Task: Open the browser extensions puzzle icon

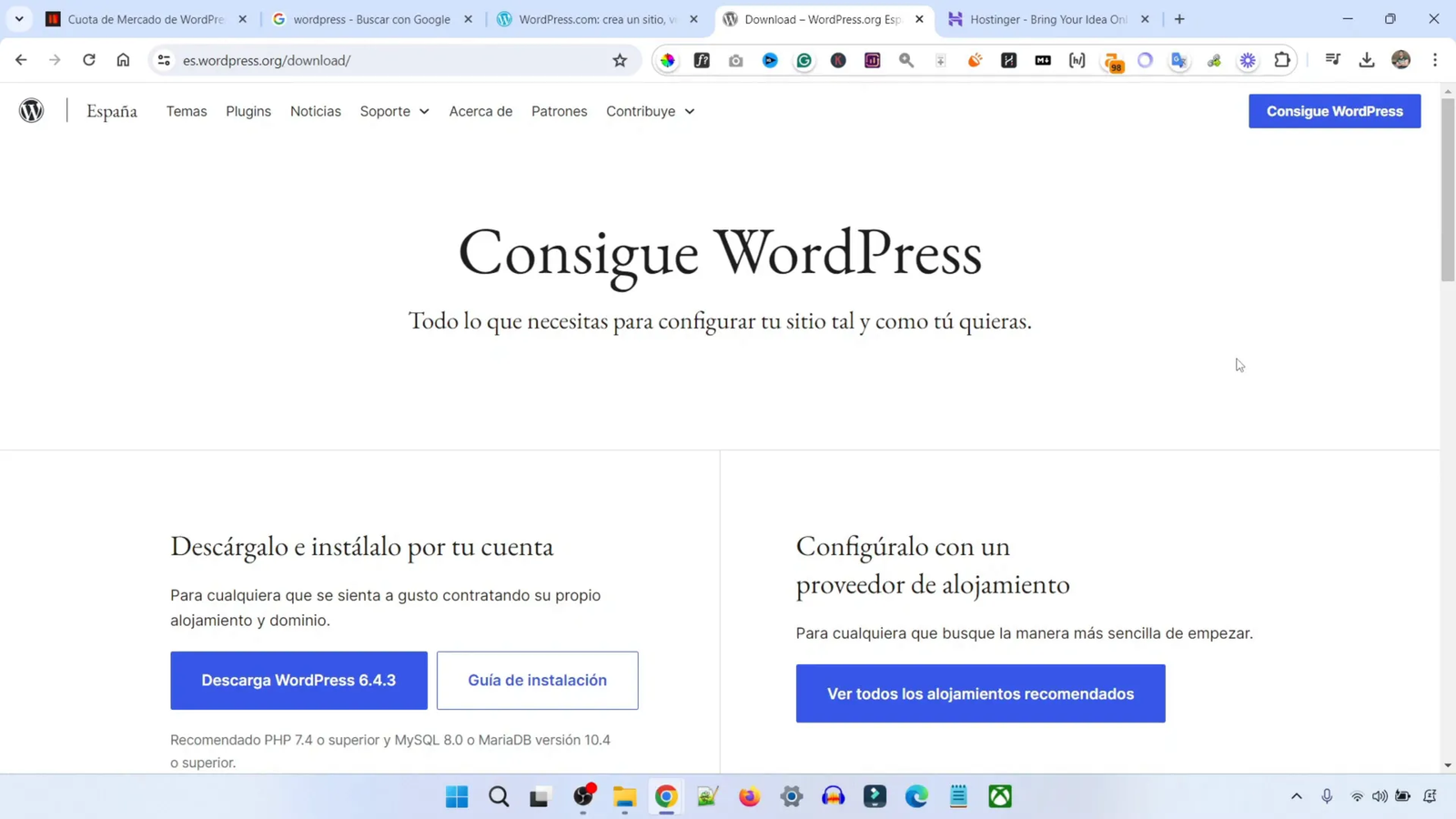Action: (x=1282, y=60)
